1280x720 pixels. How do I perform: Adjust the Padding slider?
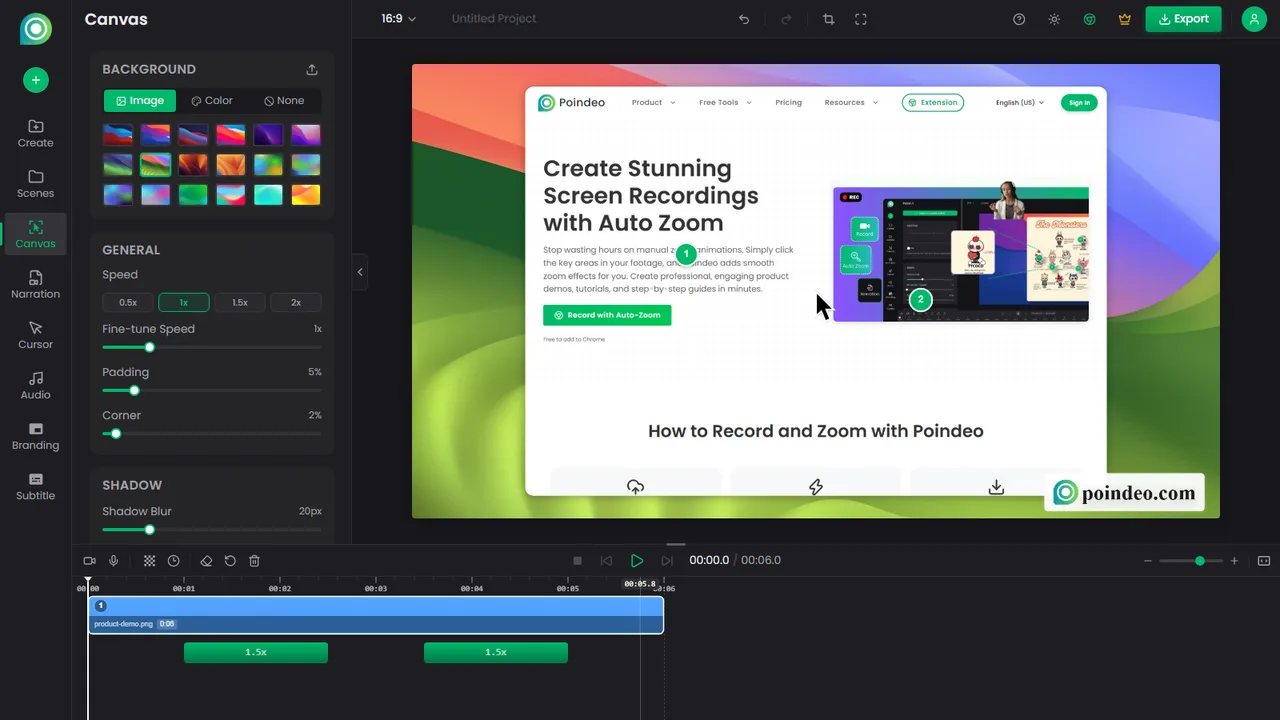tap(212, 391)
